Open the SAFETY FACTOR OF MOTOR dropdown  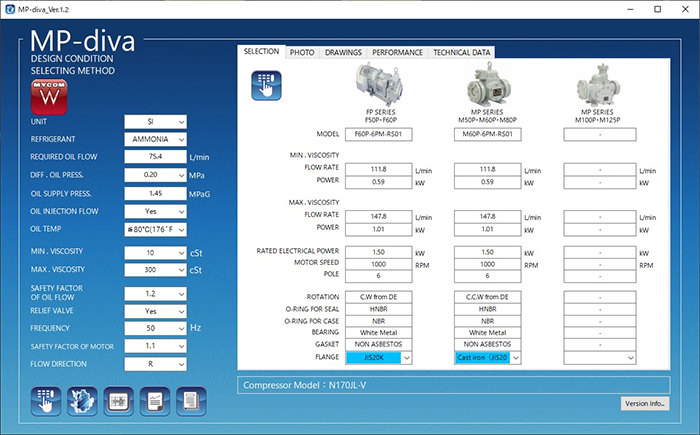(x=155, y=346)
